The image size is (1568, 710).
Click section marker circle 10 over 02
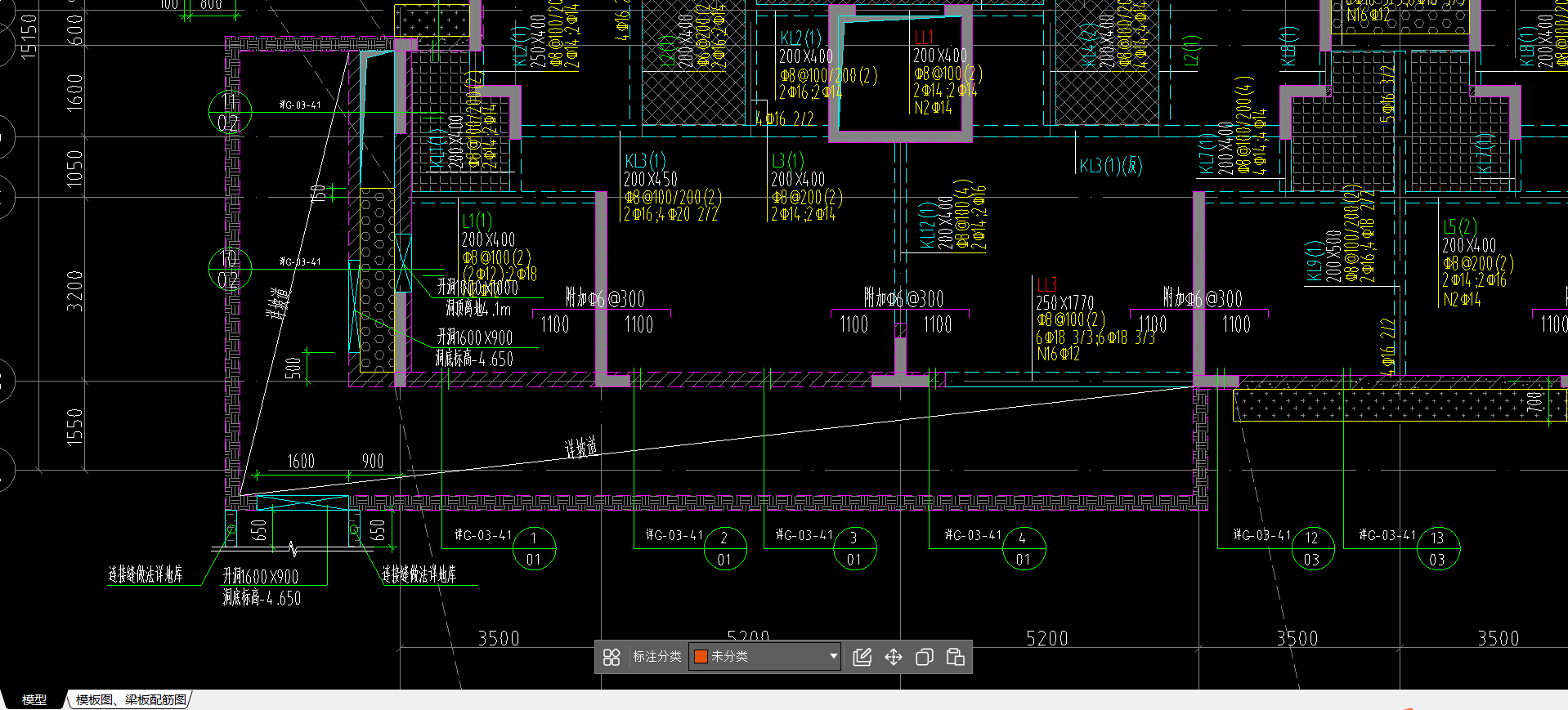[x=230, y=270]
